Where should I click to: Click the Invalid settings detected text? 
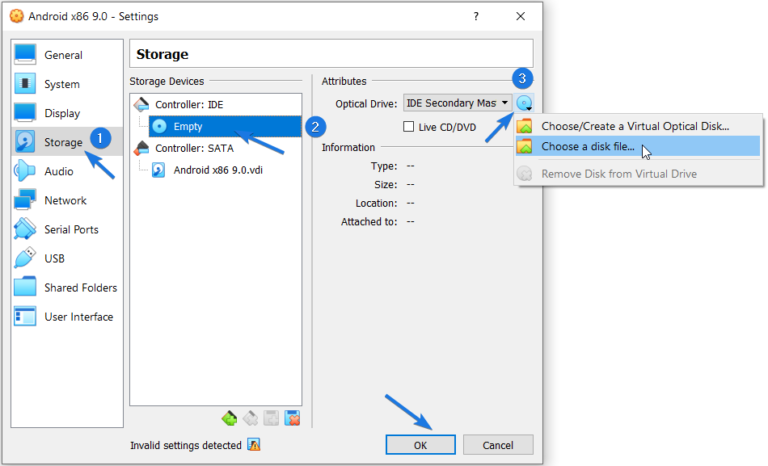click(186, 445)
